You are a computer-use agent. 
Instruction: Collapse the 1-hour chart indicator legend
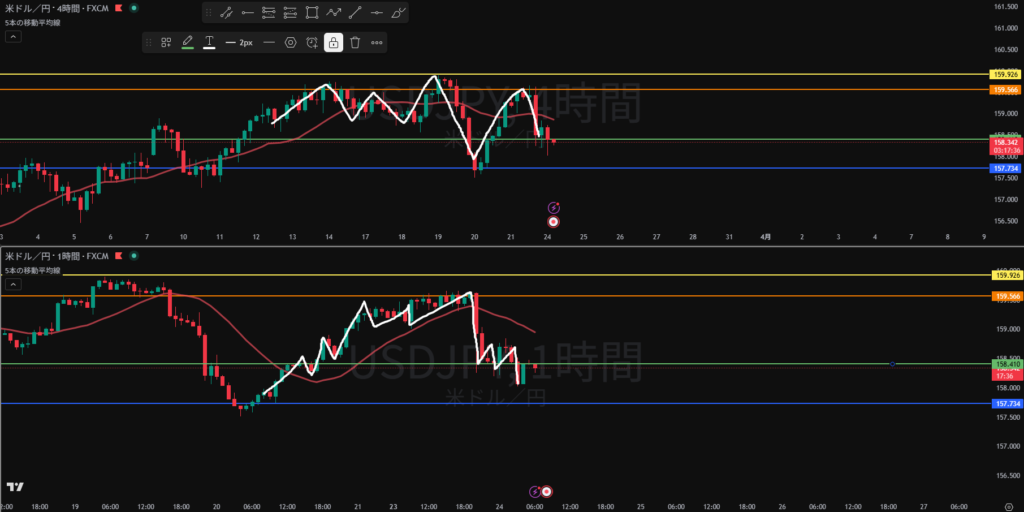point(13,285)
